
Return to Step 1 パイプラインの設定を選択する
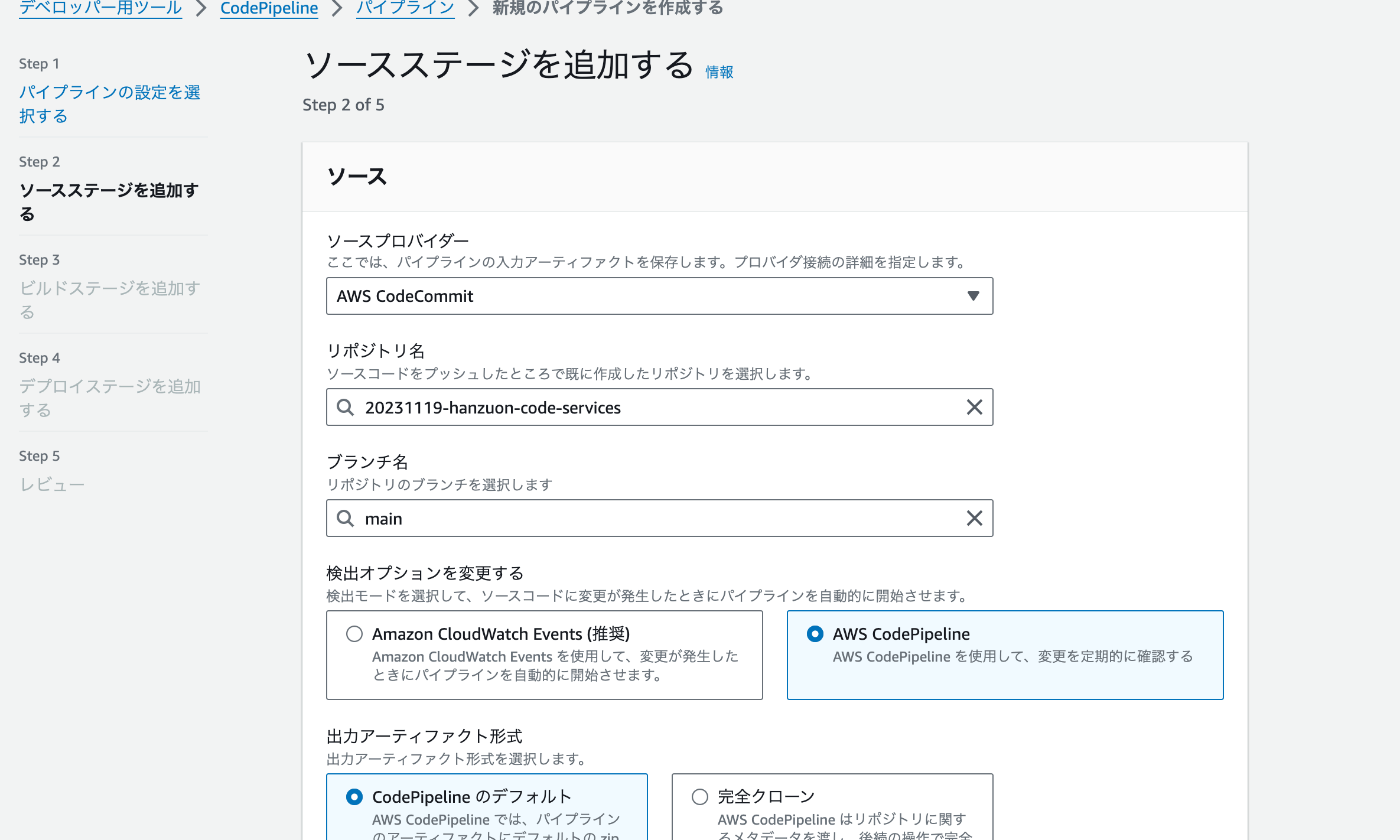tap(110, 104)
